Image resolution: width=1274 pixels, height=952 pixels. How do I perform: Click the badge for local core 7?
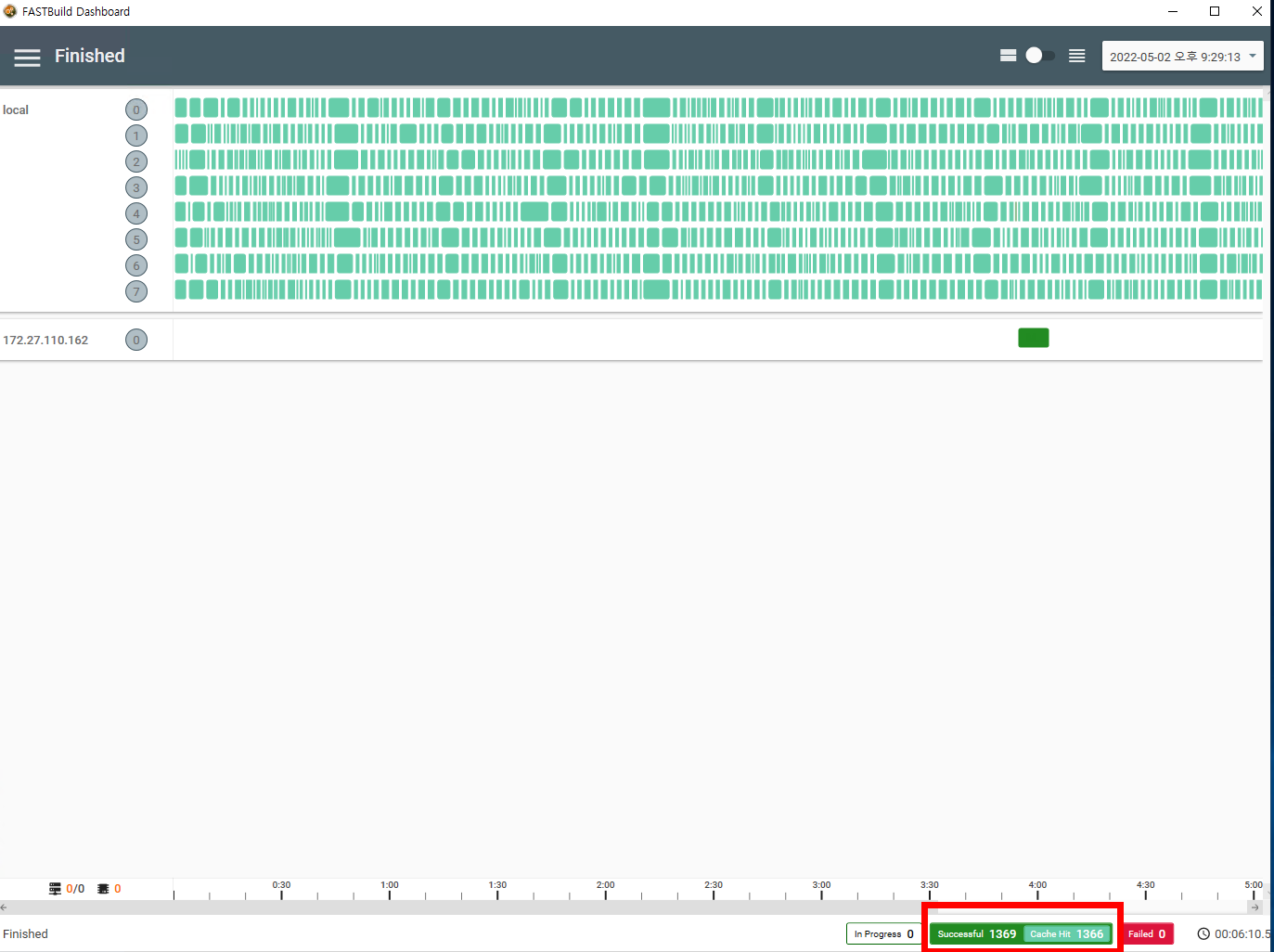click(135, 290)
